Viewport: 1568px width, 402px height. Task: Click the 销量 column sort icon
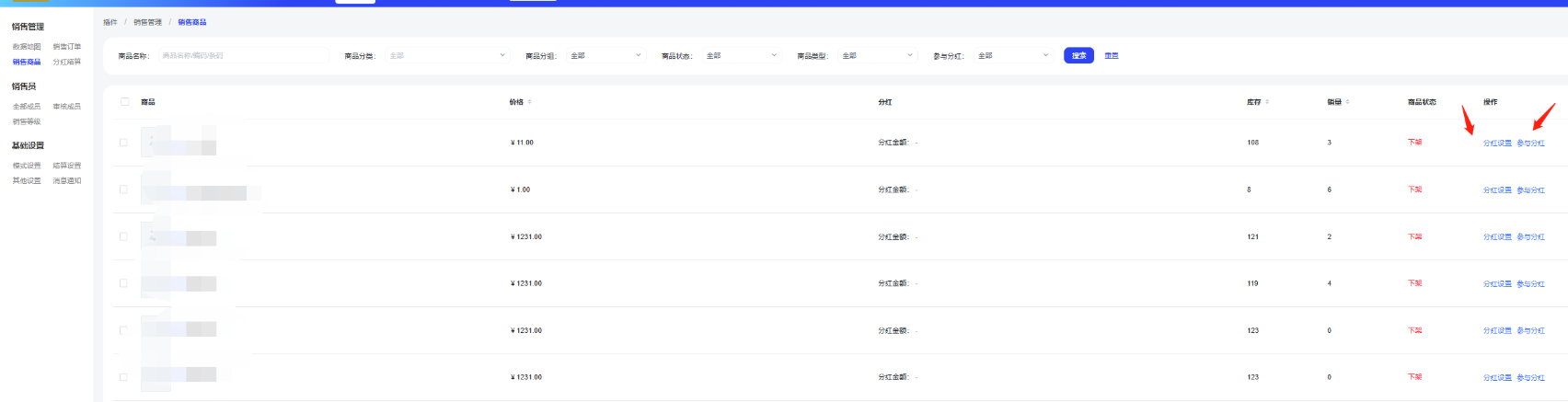(1348, 102)
